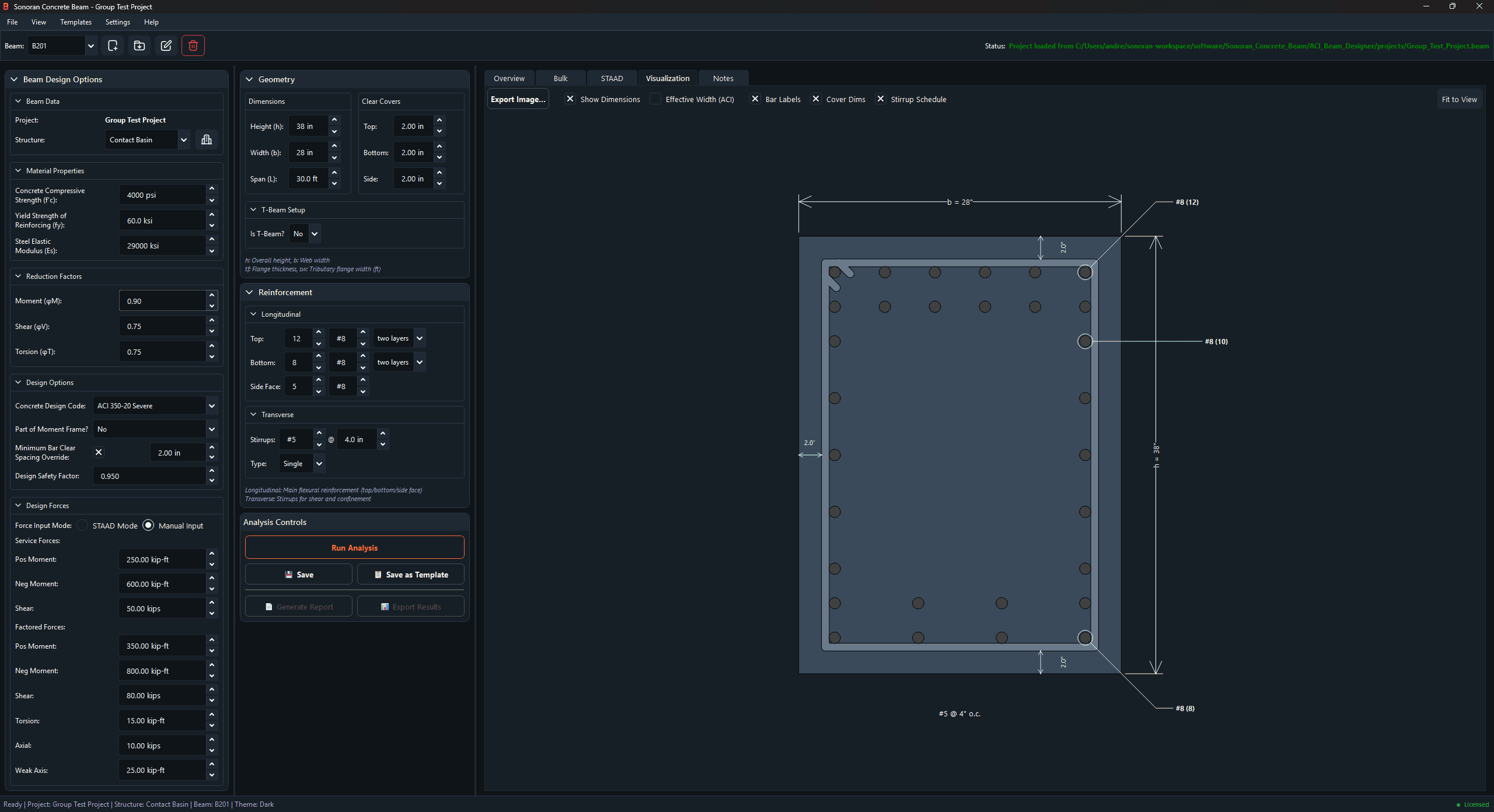Click the Generate Report document icon

click(269, 606)
